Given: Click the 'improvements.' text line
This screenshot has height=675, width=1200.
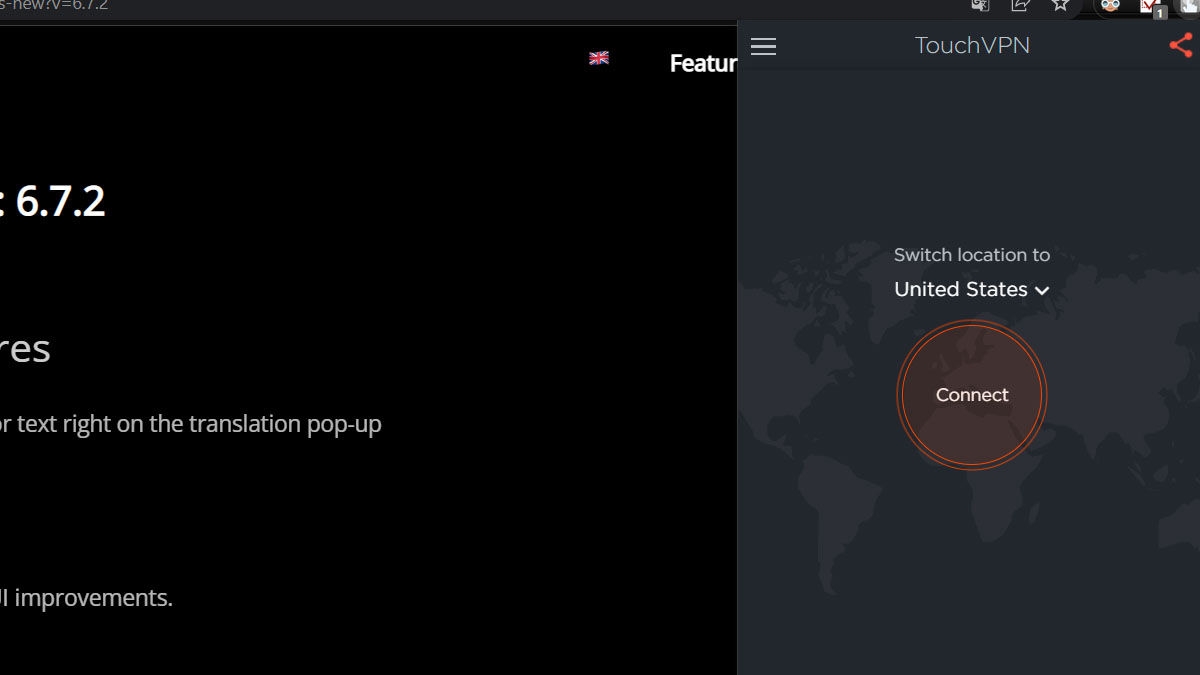Looking at the screenshot, I should coord(90,598).
